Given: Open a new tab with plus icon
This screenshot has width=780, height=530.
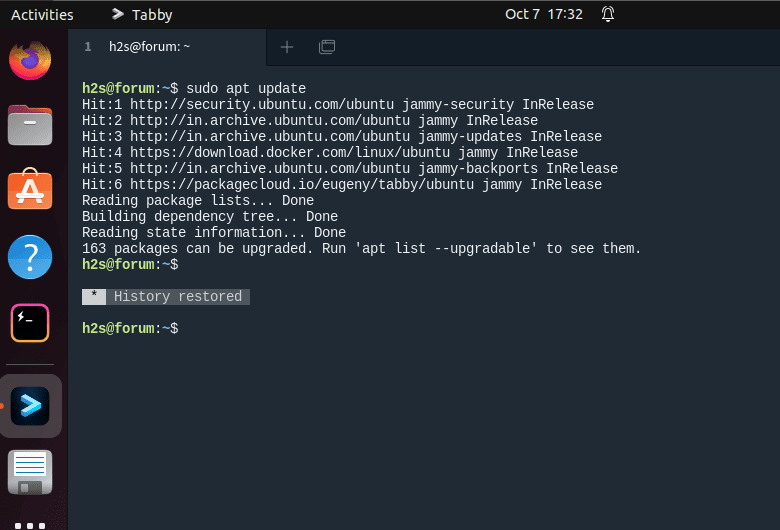Looking at the screenshot, I should click(x=287, y=47).
